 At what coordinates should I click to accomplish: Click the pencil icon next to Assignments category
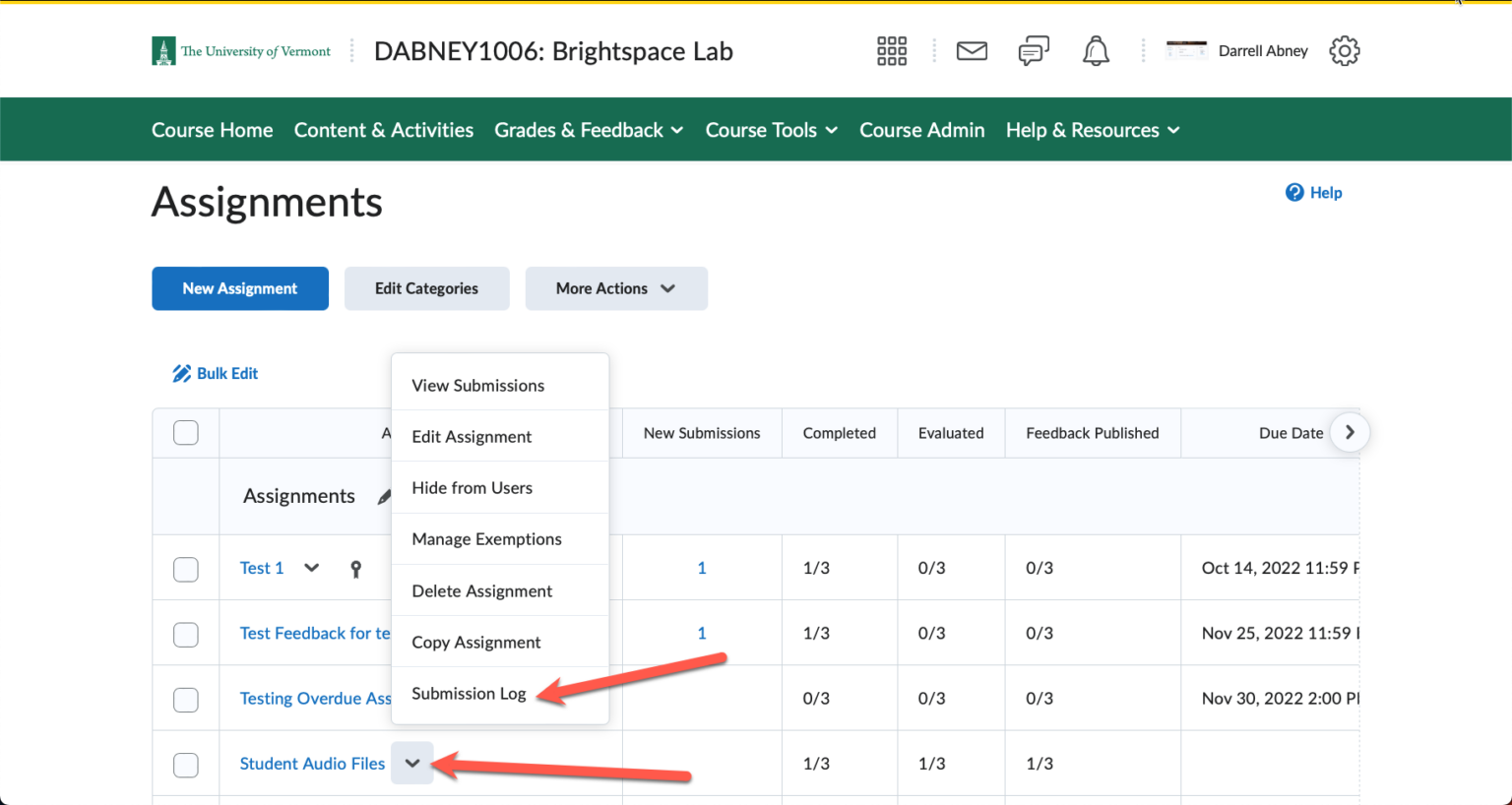coord(383,497)
